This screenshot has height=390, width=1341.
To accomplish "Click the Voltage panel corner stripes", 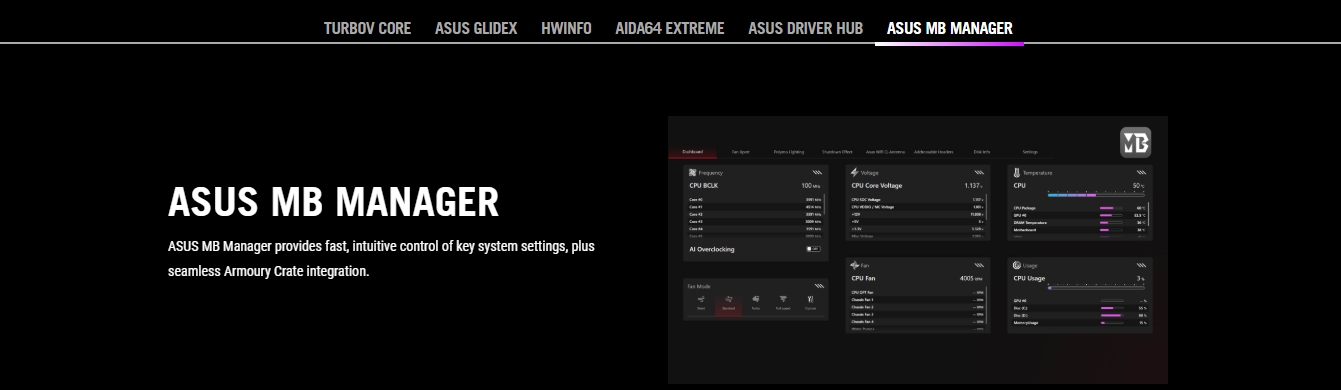I will [979, 173].
